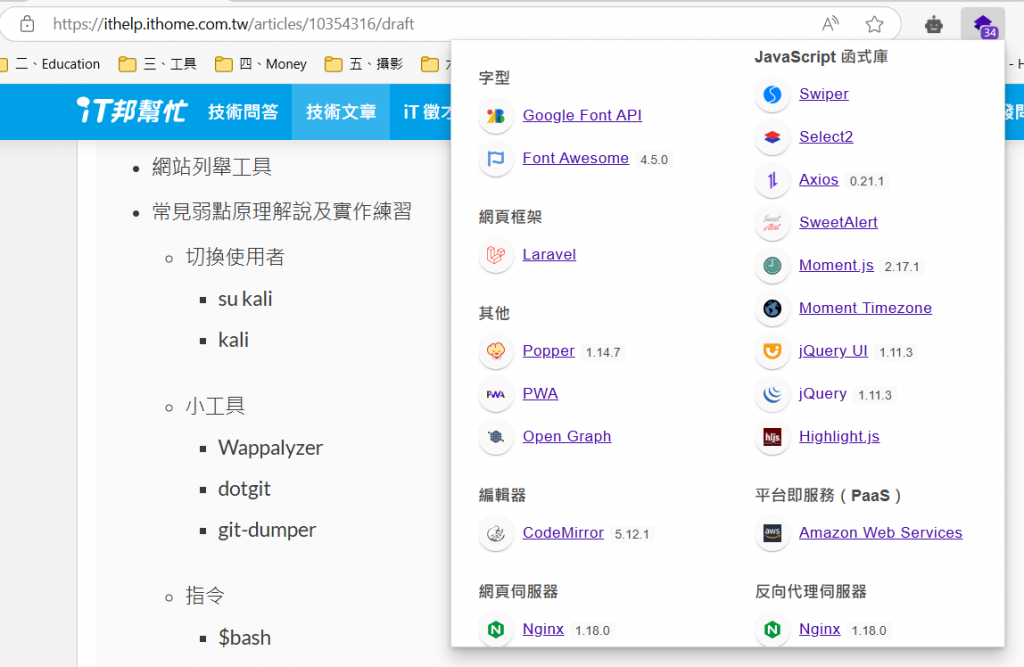This screenshot has height=667, width=1024.
Task: Open the Education bookmarks folder
Action: [x=50, y=64]
